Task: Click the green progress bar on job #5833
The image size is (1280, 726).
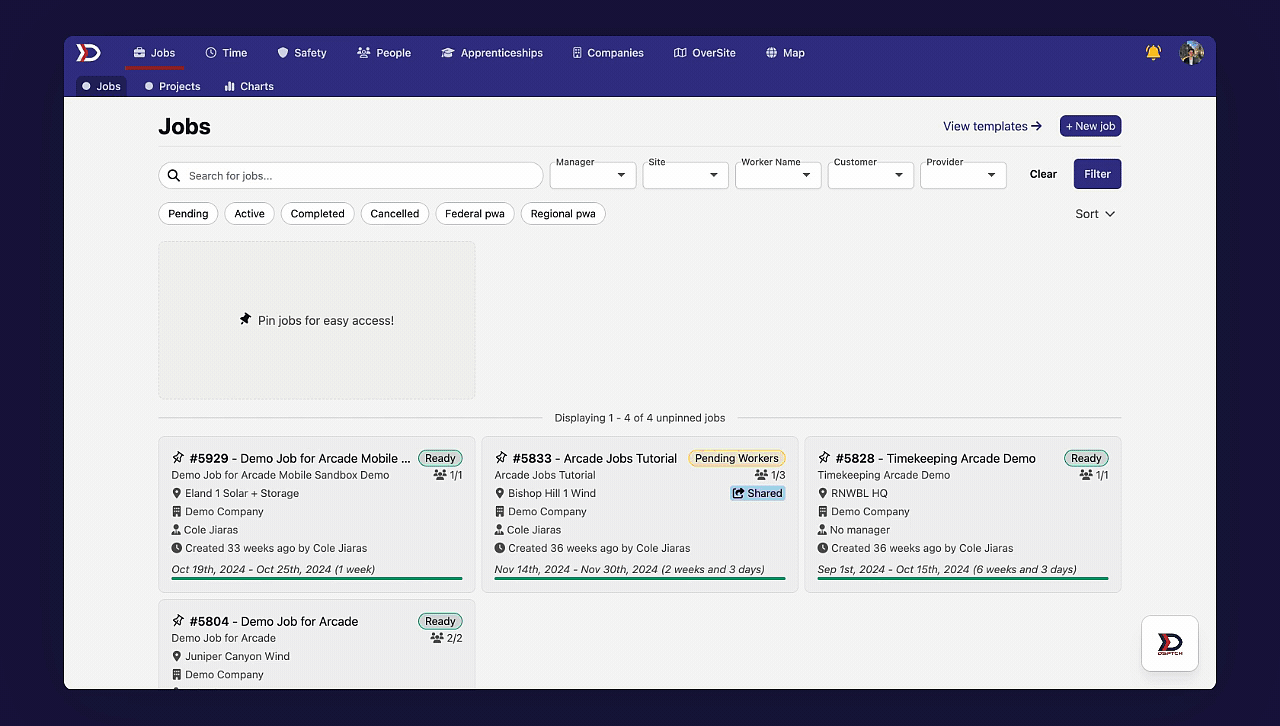Action: (640, 578)
